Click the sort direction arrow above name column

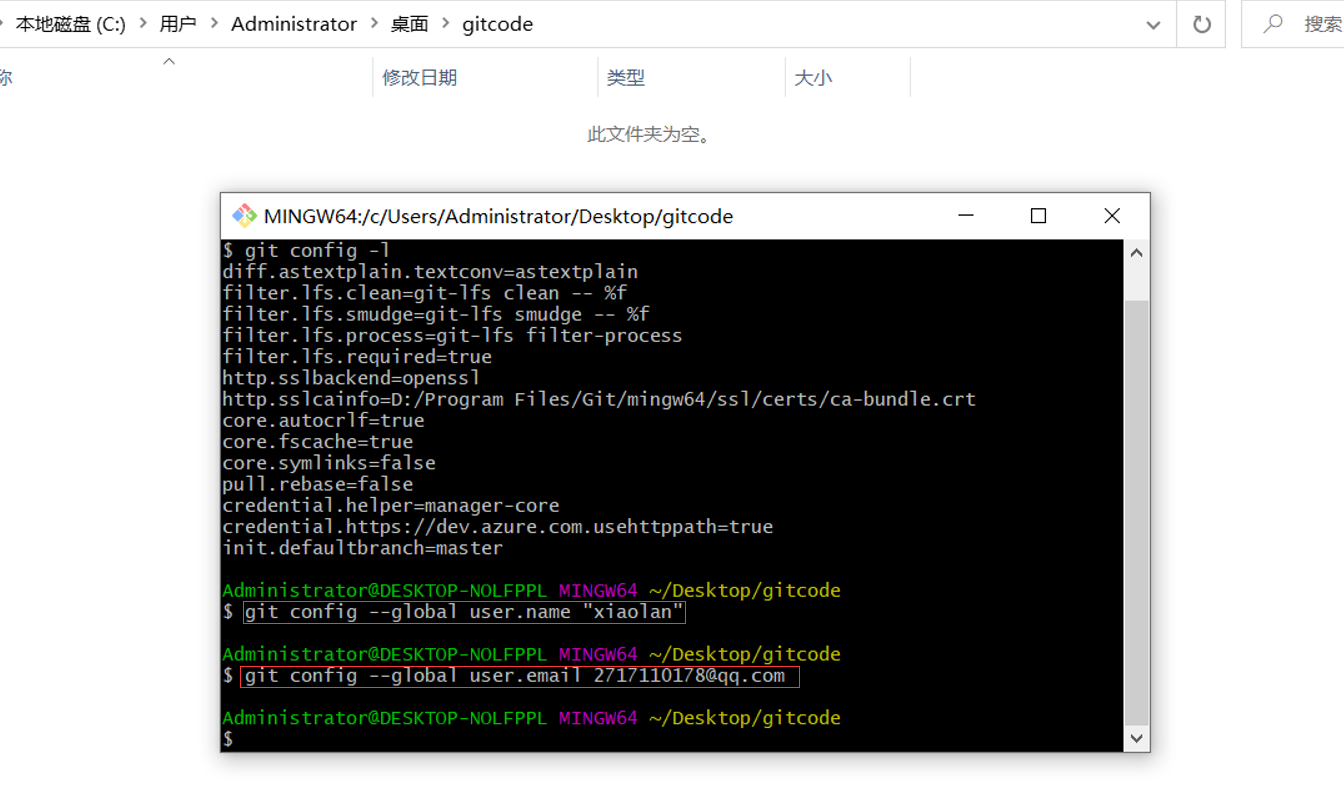[169, 61]
